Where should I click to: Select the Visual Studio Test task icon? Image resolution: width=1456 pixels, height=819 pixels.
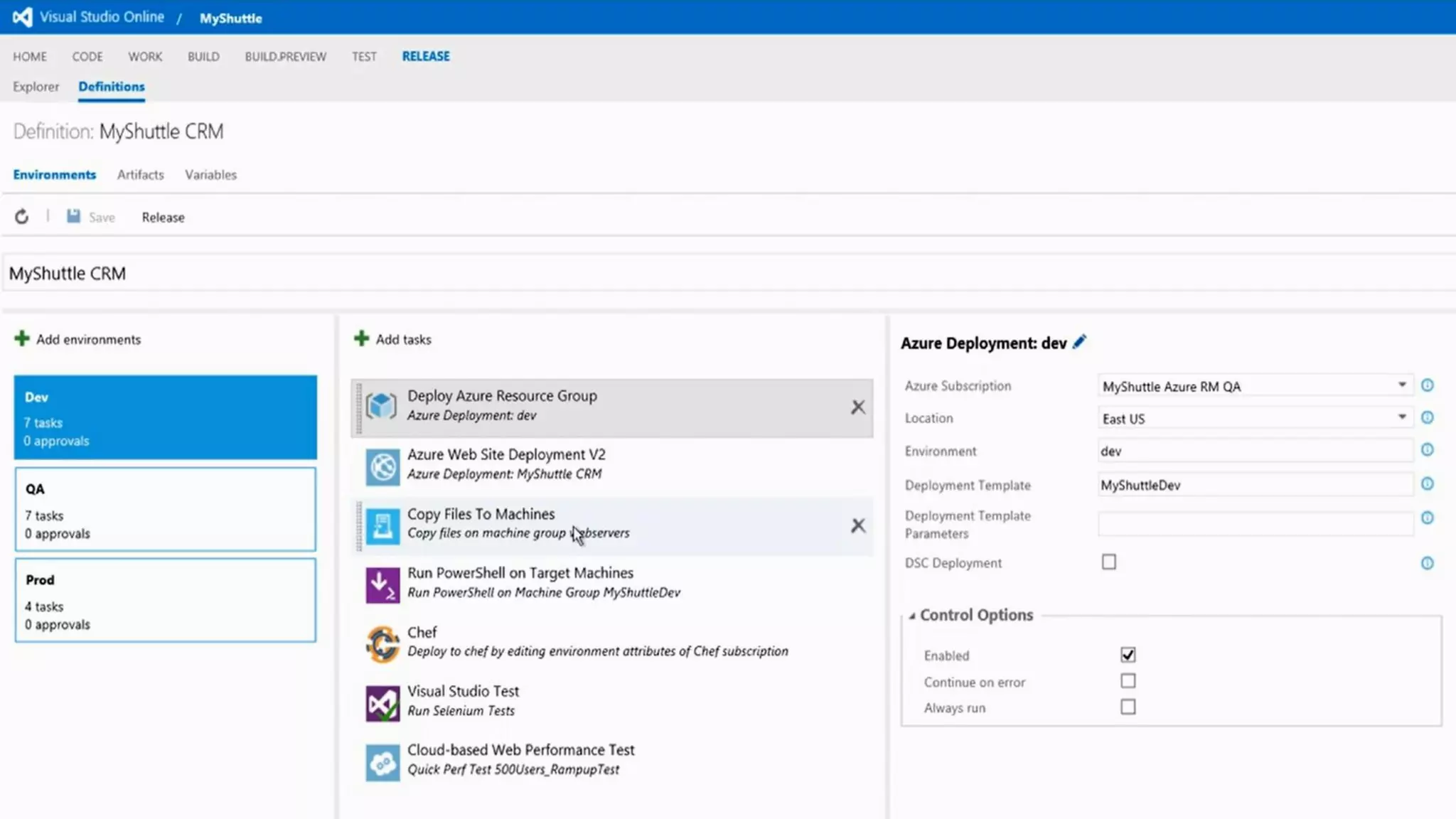[382, 702]
